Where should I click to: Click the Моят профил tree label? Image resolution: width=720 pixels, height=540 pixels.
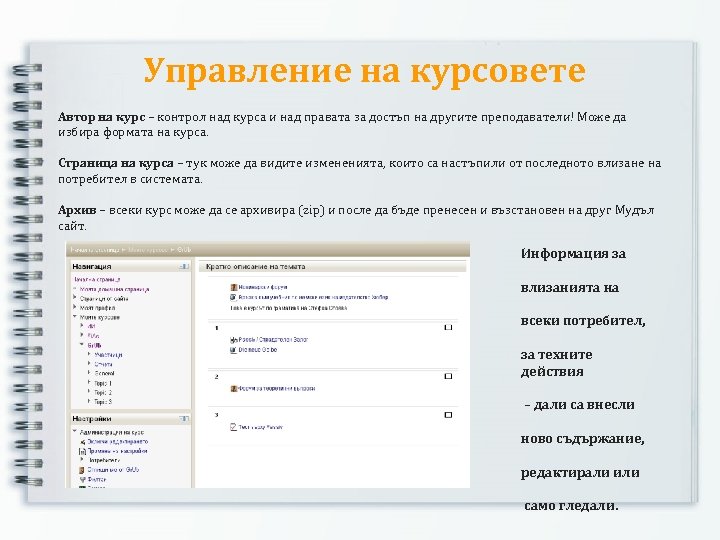97,308
